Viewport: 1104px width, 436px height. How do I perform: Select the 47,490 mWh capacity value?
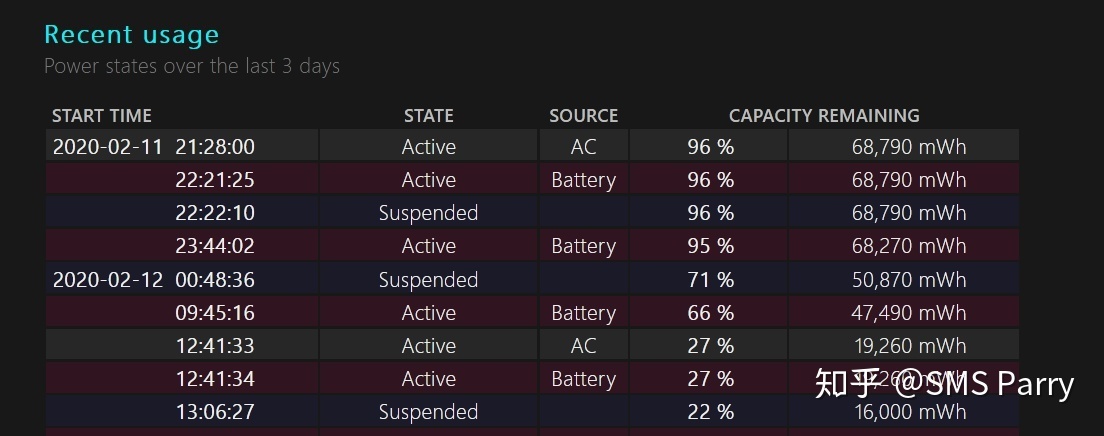909,313
